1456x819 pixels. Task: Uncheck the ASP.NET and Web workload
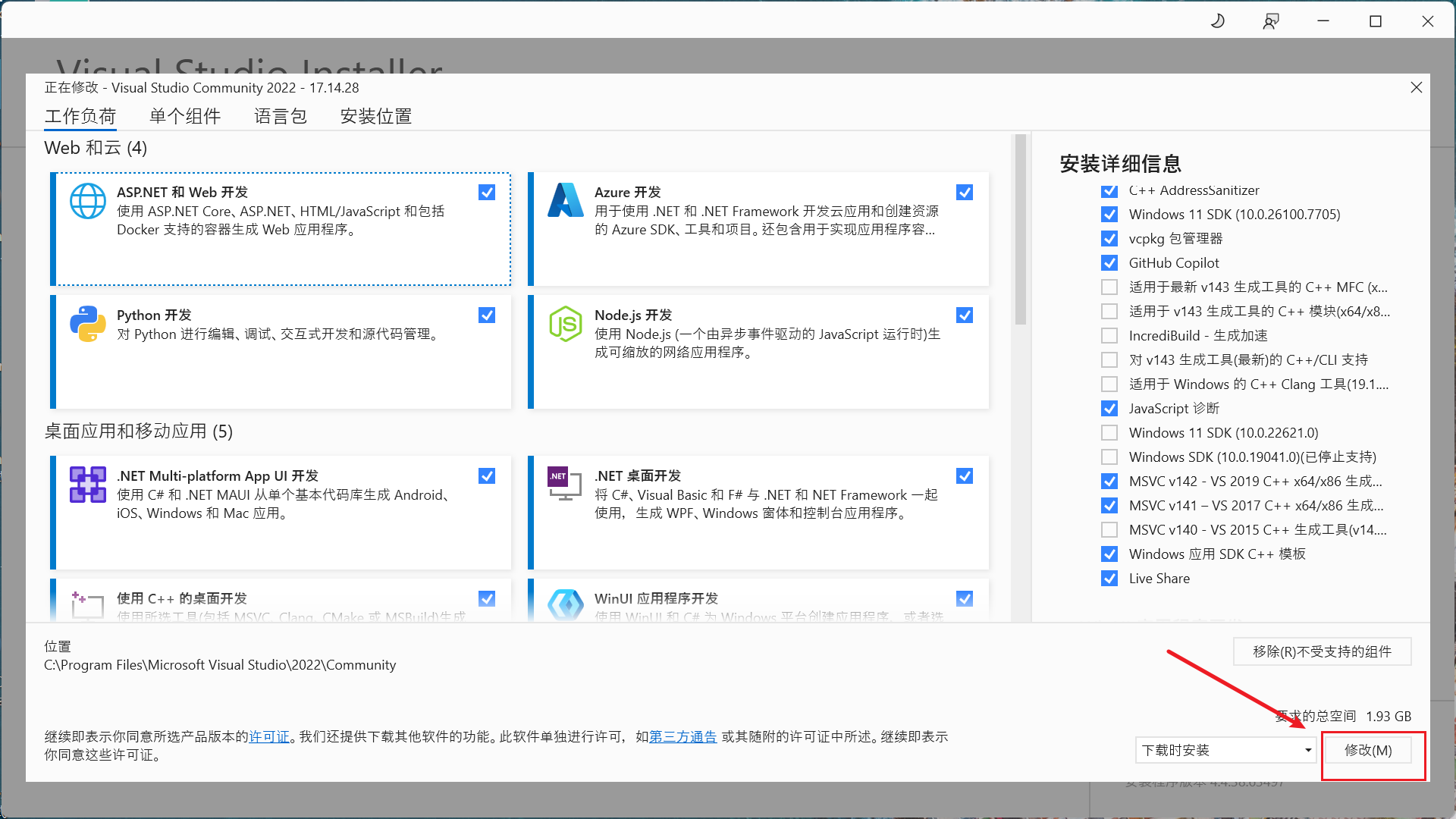point(487,193)
